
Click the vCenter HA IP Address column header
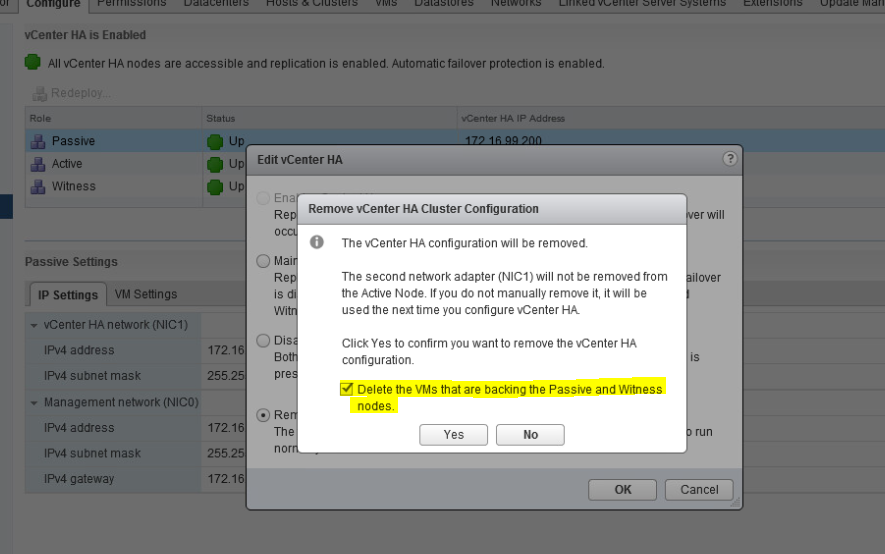(x=671, y=118)
